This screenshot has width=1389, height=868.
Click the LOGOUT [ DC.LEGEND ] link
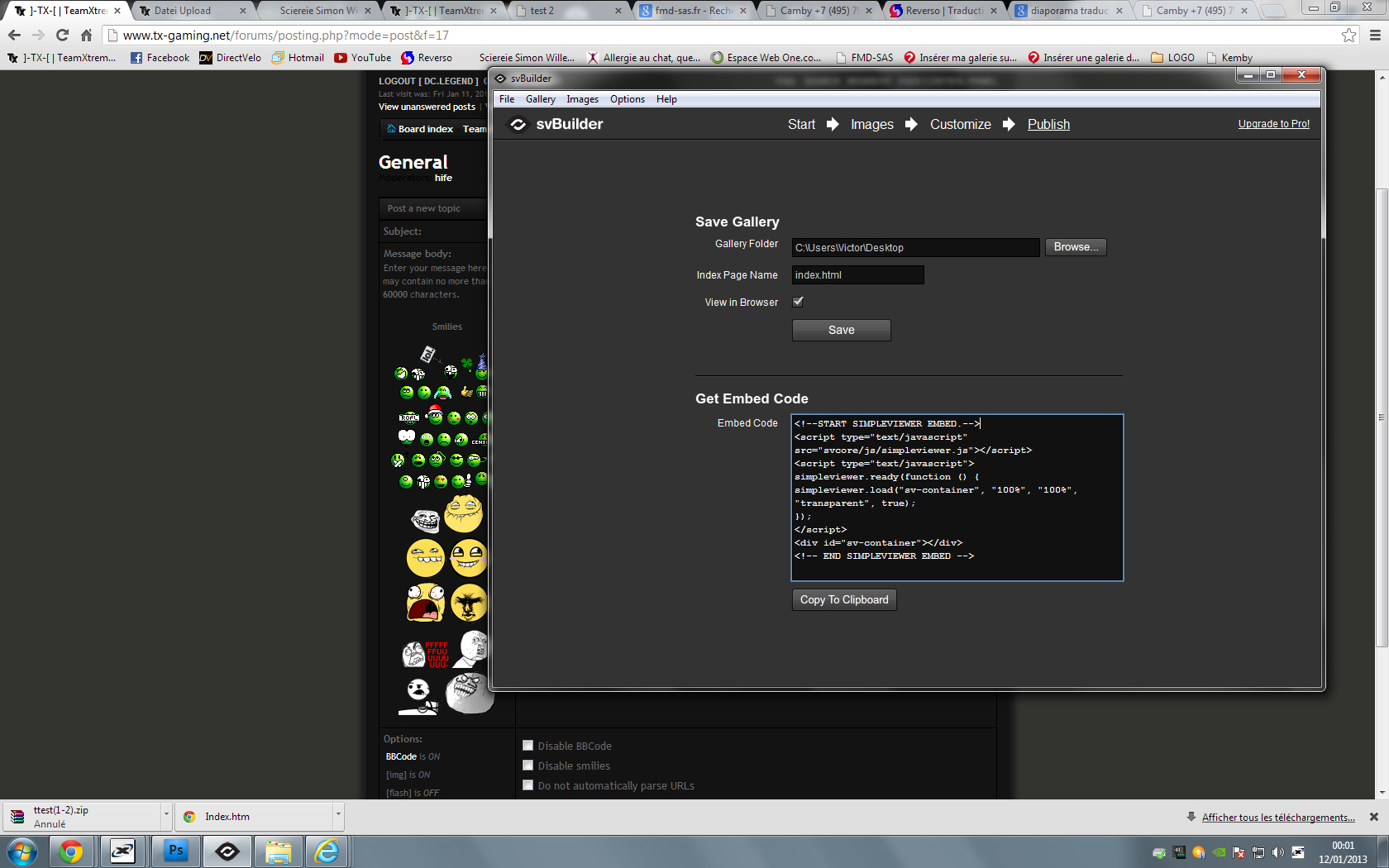428,81
